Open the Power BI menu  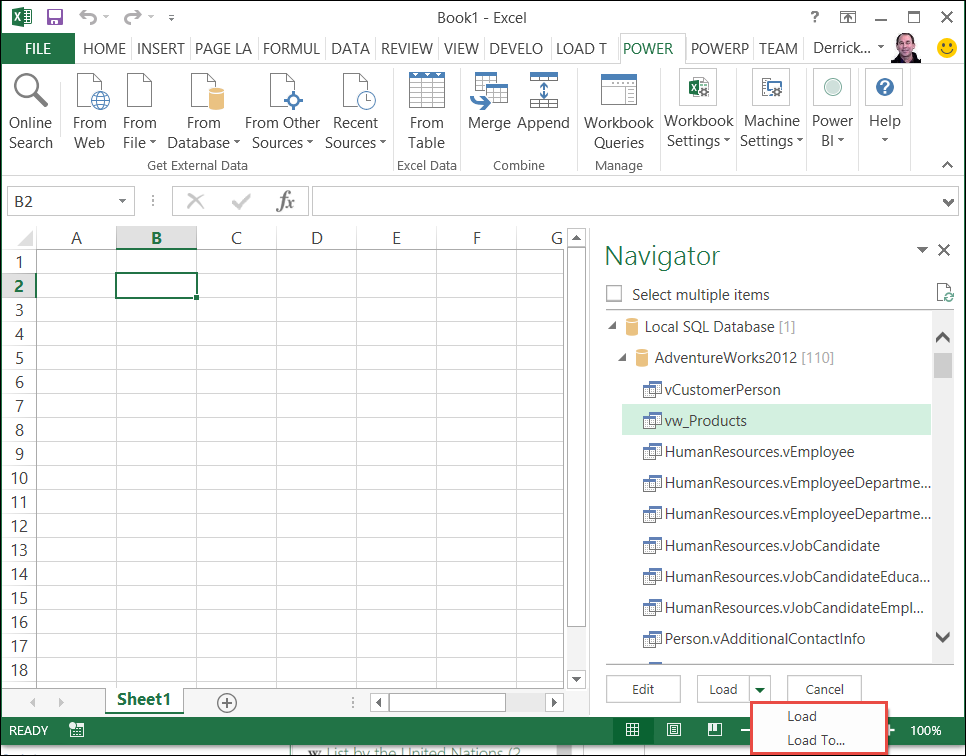pyautogui.click(x=832, y=110)
